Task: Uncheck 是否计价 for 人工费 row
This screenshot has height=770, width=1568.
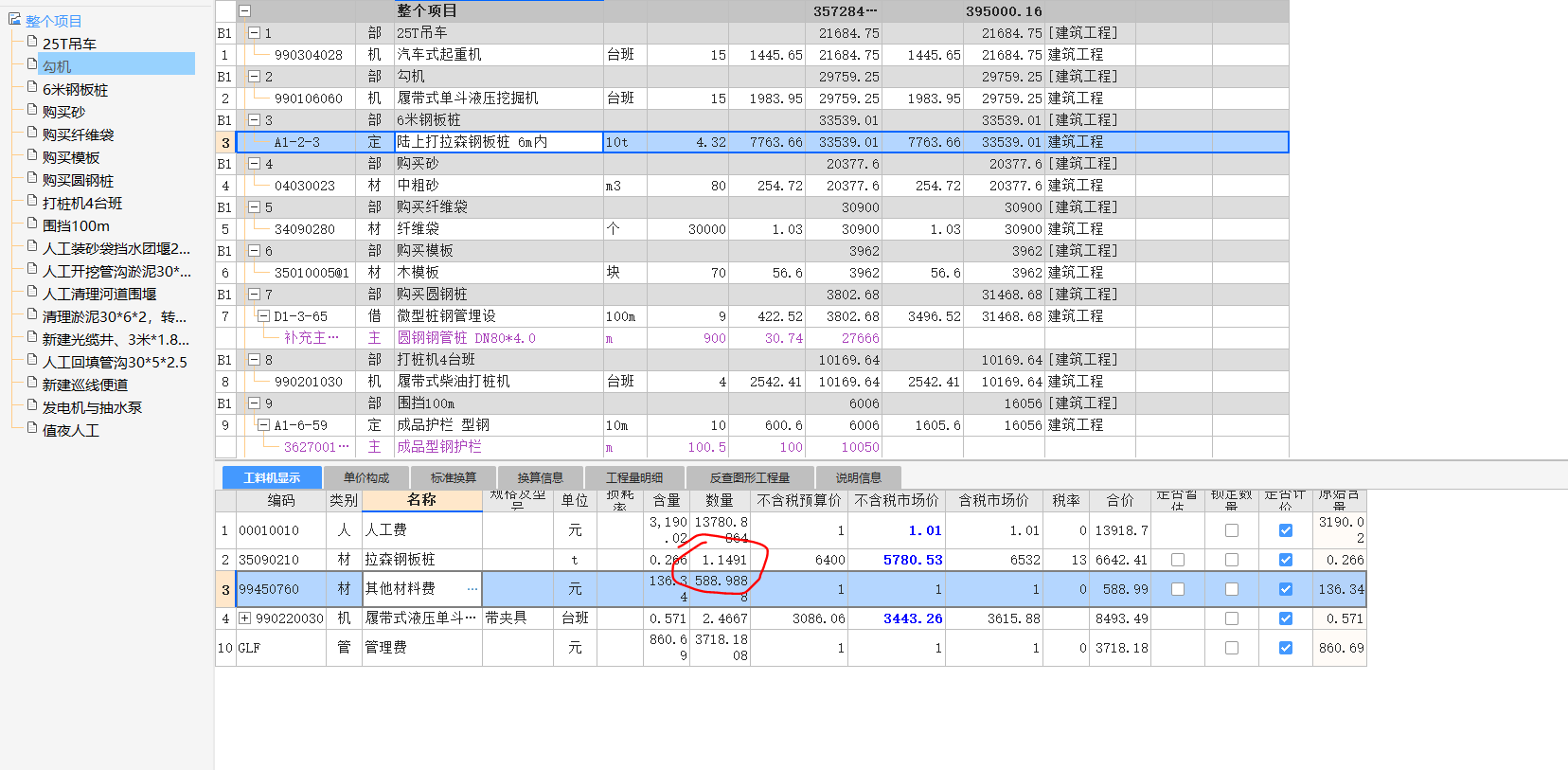Action: coord(1286,530)
